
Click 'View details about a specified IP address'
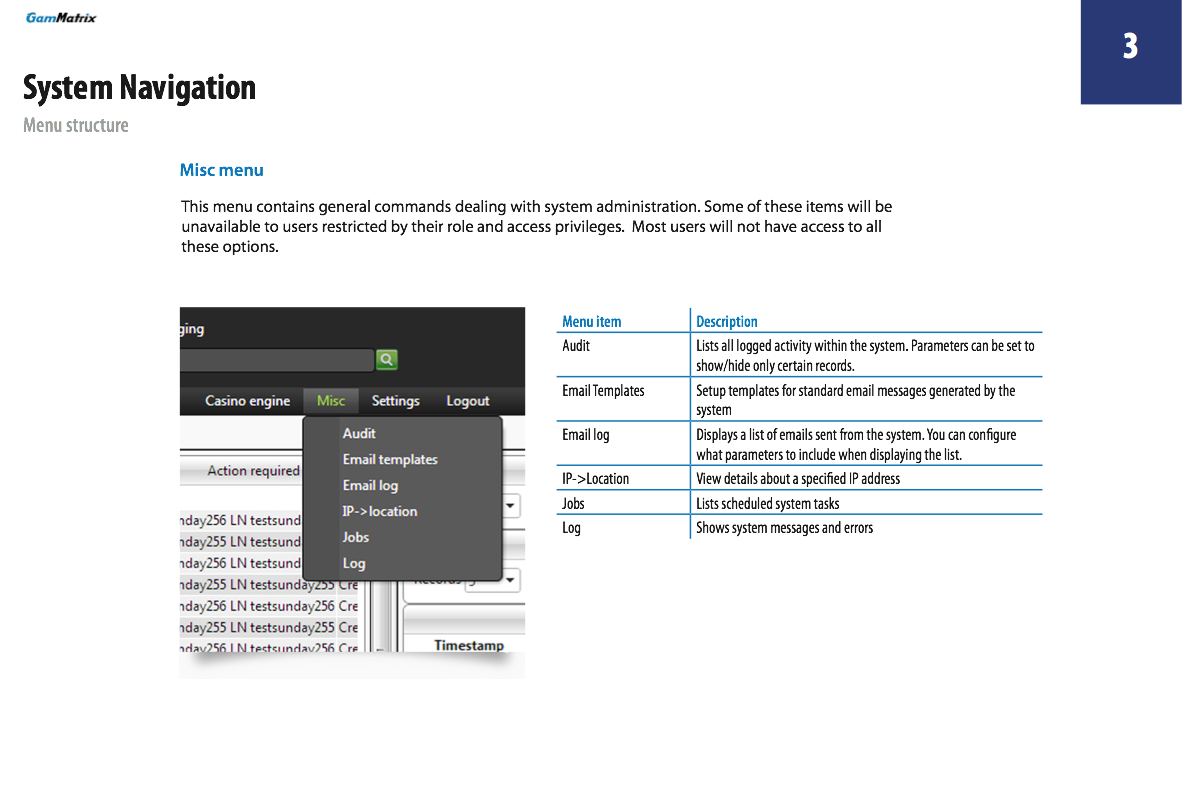[798, 479]
